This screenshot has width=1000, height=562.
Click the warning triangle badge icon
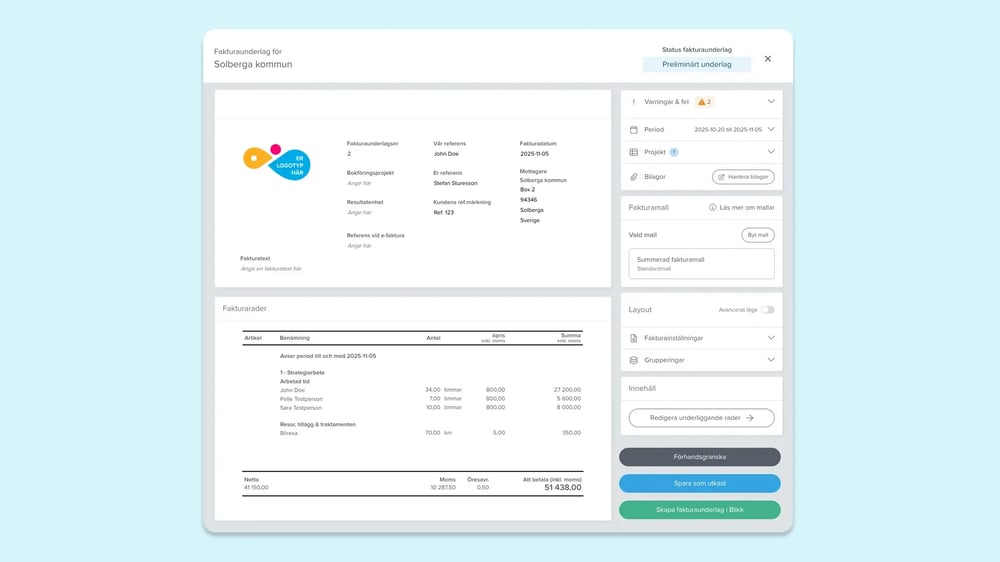tap(702, 102)
